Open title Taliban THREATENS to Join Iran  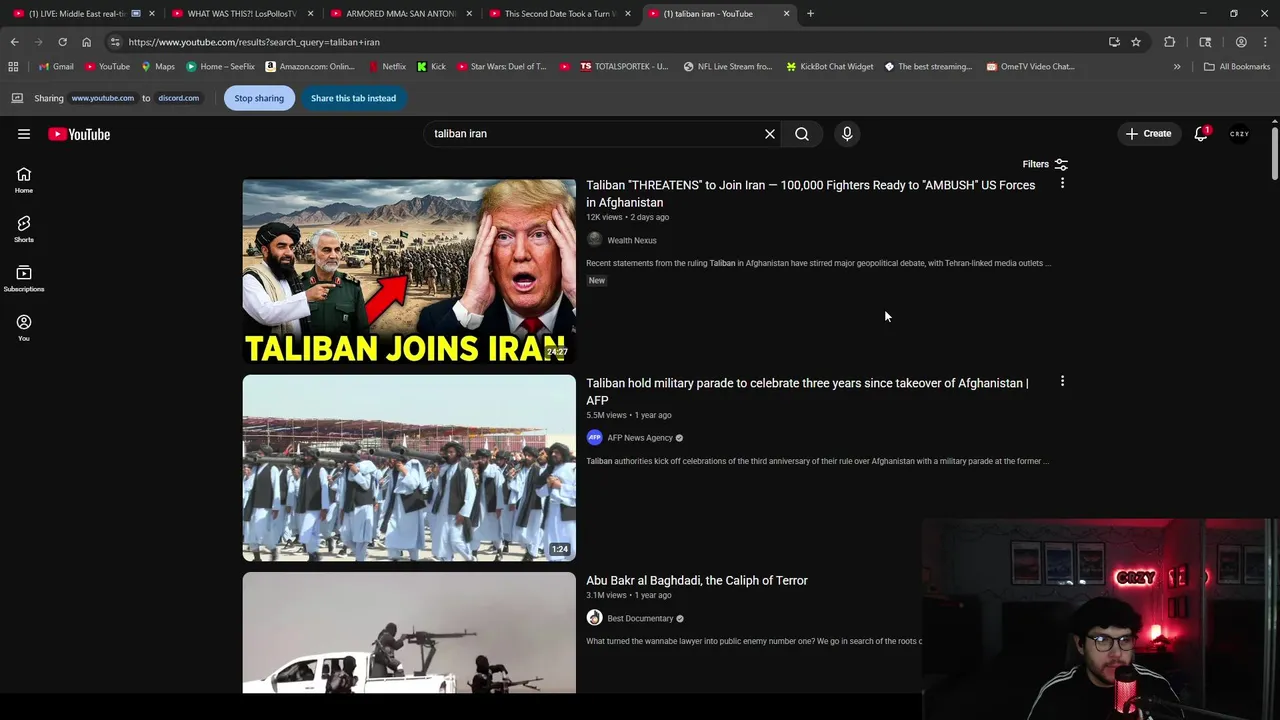tap(810, 194)
